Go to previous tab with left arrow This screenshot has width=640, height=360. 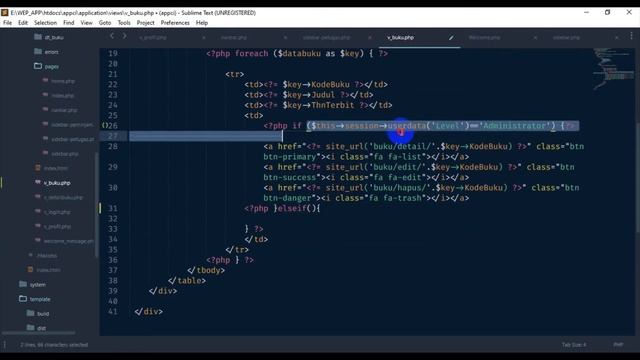112,36
